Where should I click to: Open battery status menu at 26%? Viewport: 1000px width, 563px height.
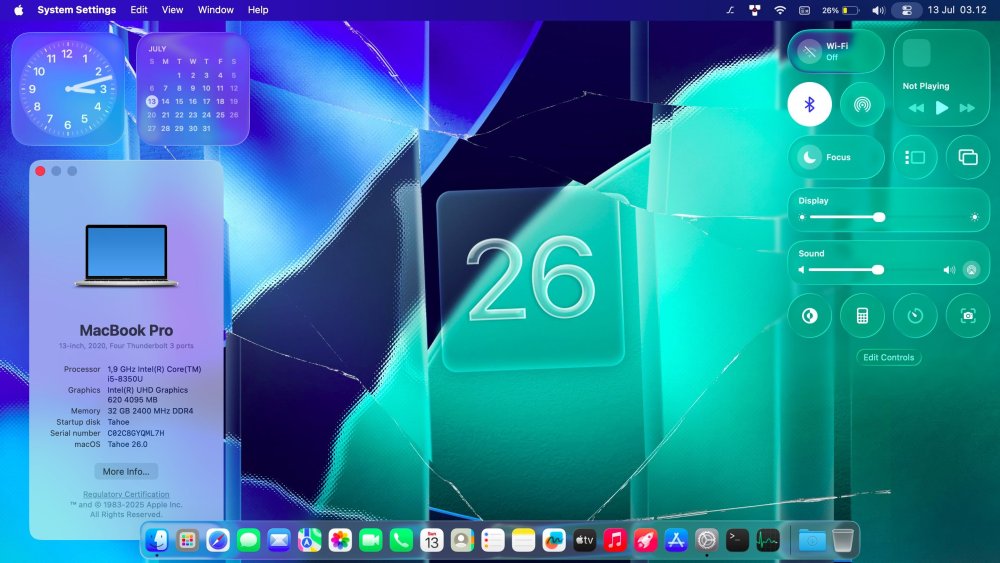[x=840, y=10]
